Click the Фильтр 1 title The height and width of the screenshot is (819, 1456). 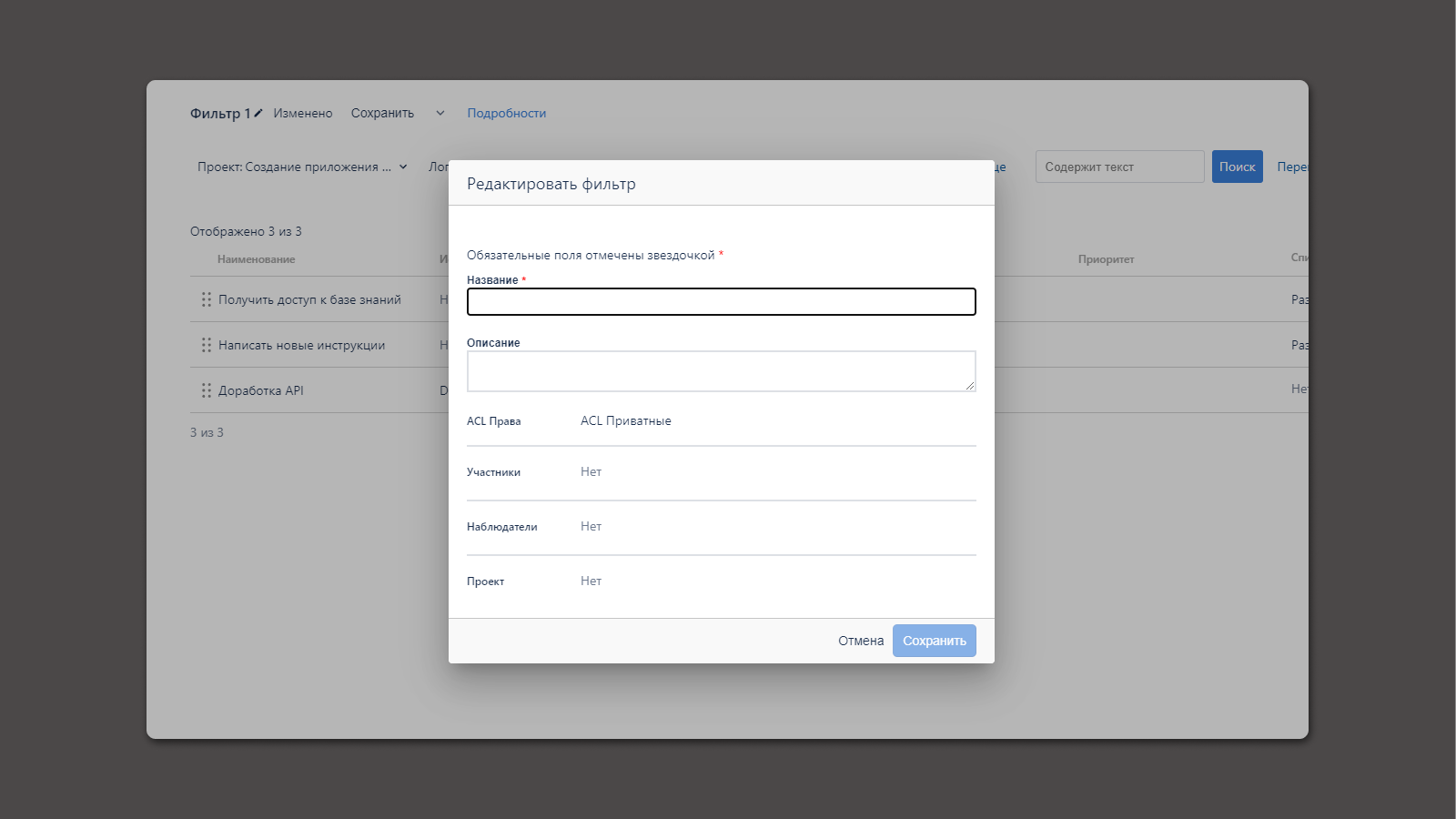(x=220, y=113)
